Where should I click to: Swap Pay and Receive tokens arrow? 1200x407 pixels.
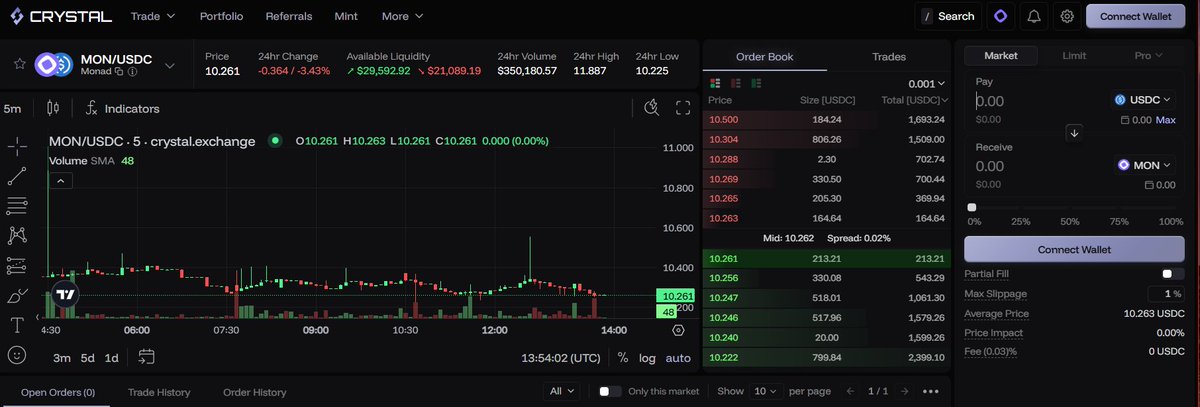(1074, 132)
